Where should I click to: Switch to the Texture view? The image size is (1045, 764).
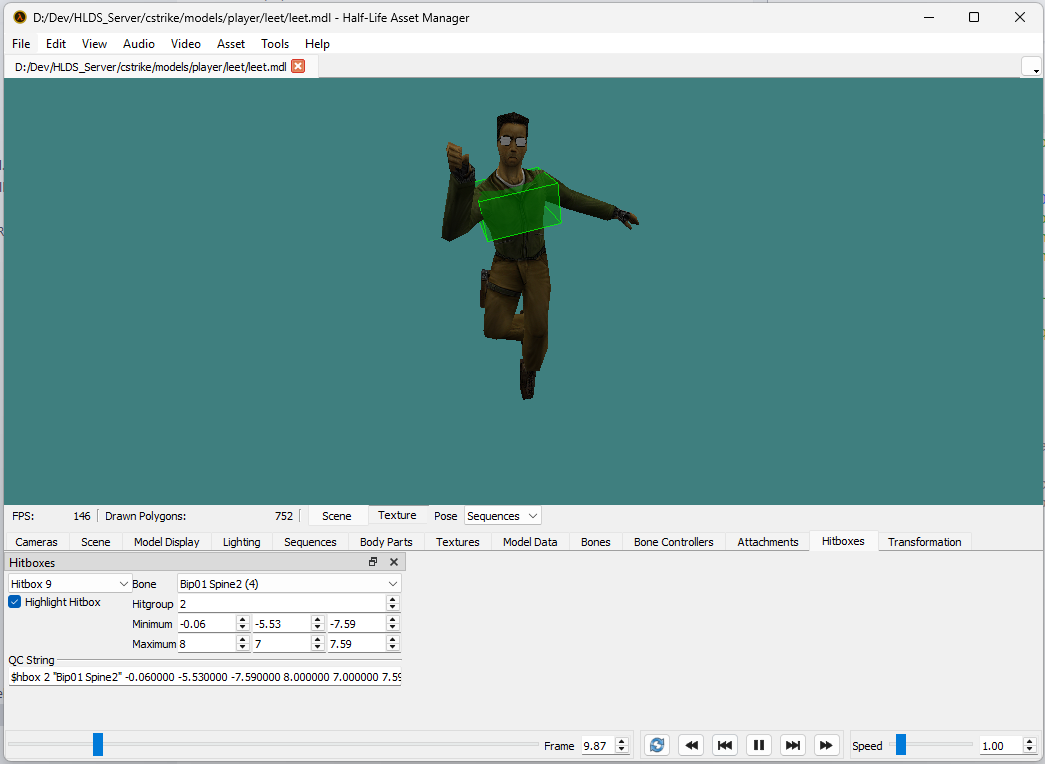[x=397, y=516]
